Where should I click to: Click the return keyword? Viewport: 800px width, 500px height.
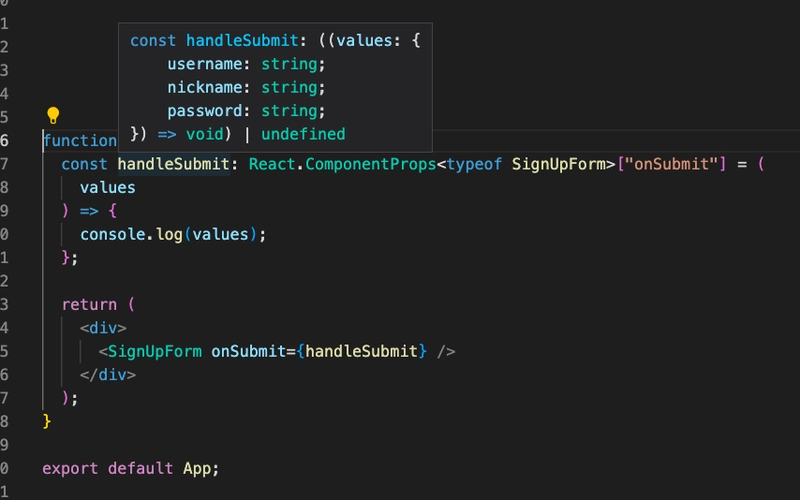coord(89,305)
